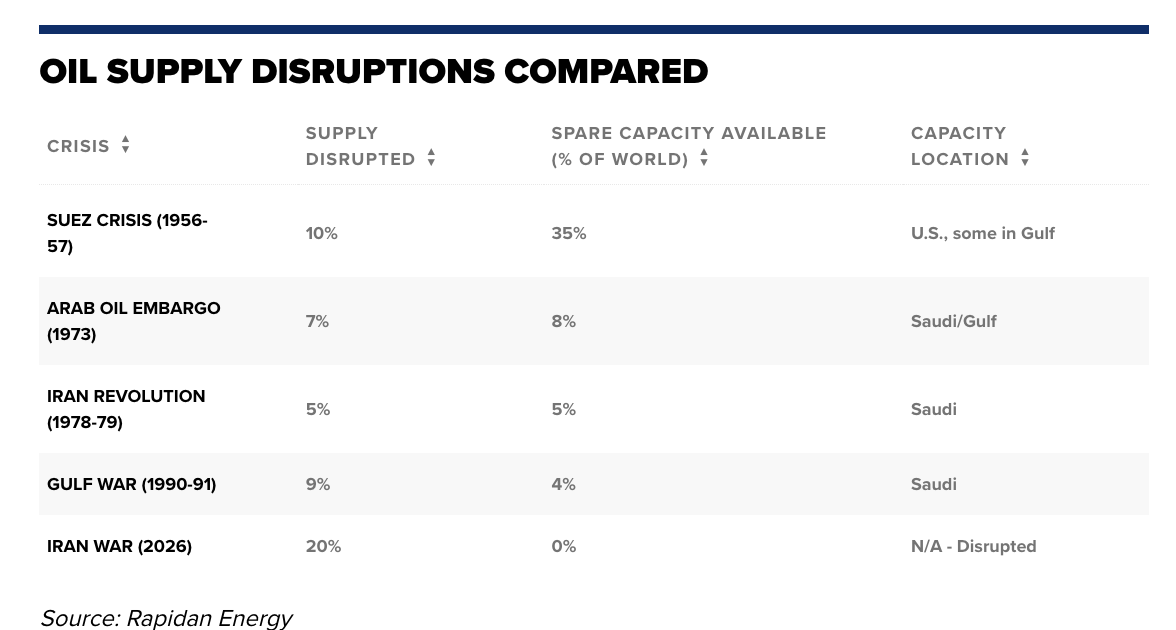Click the 'Oil Supply Disruptions Compared' title

[373, 72]
